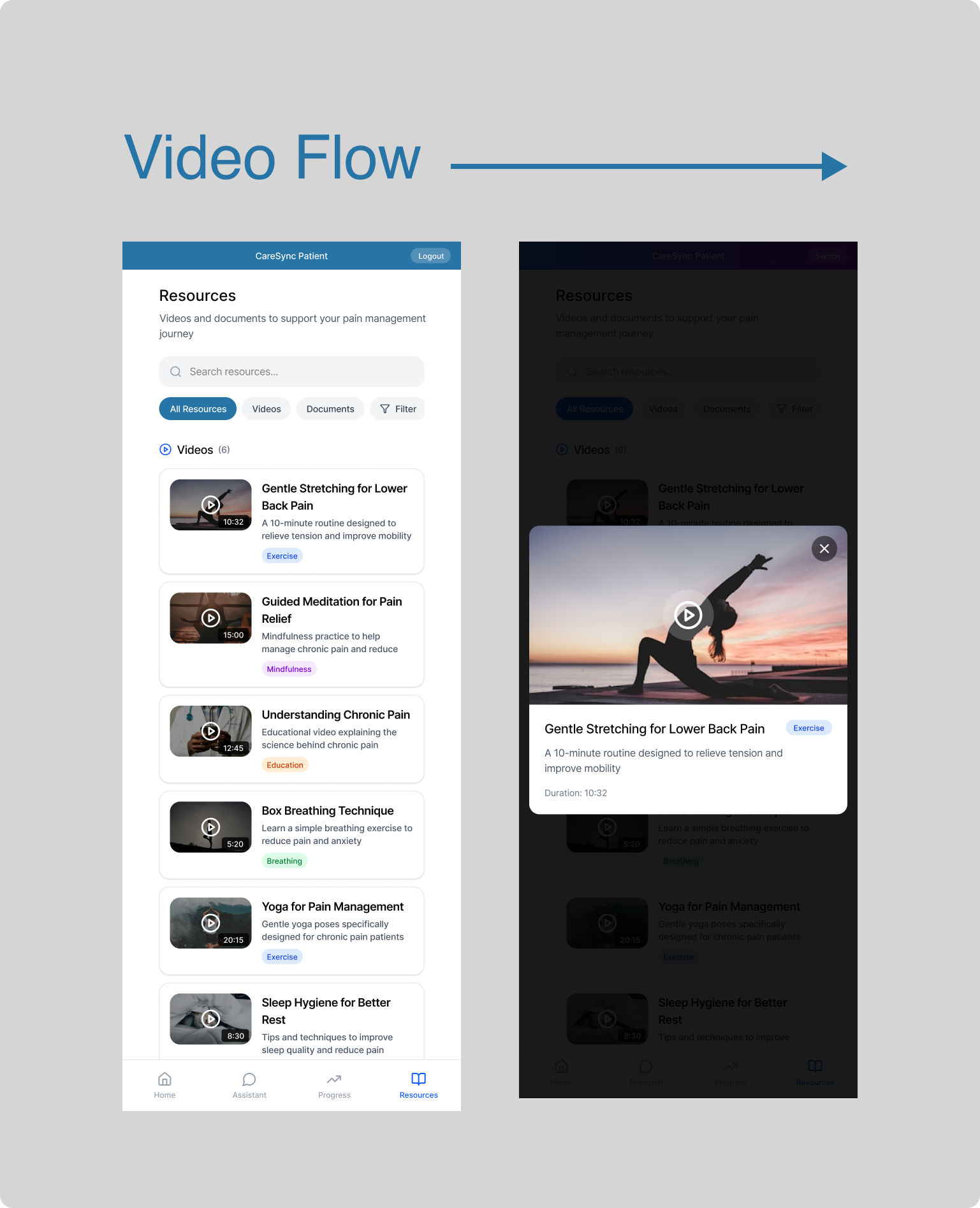
Task: Click Exercise tag on Yoga card
Action: point(282,957)
